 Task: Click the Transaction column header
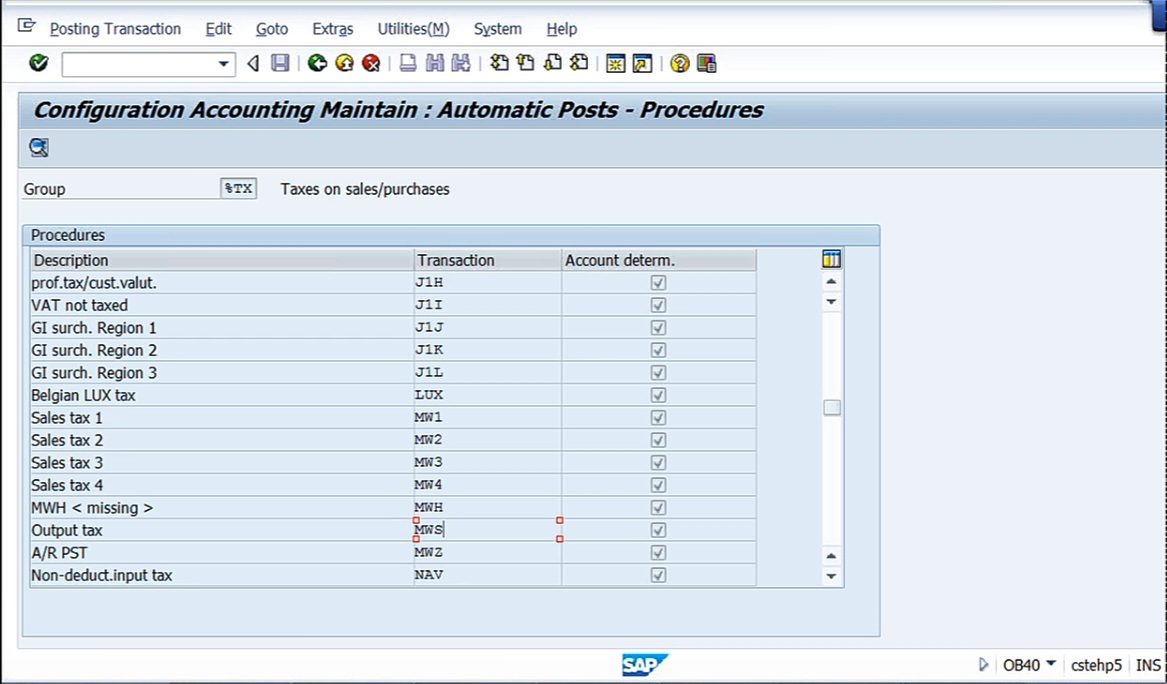487,261
